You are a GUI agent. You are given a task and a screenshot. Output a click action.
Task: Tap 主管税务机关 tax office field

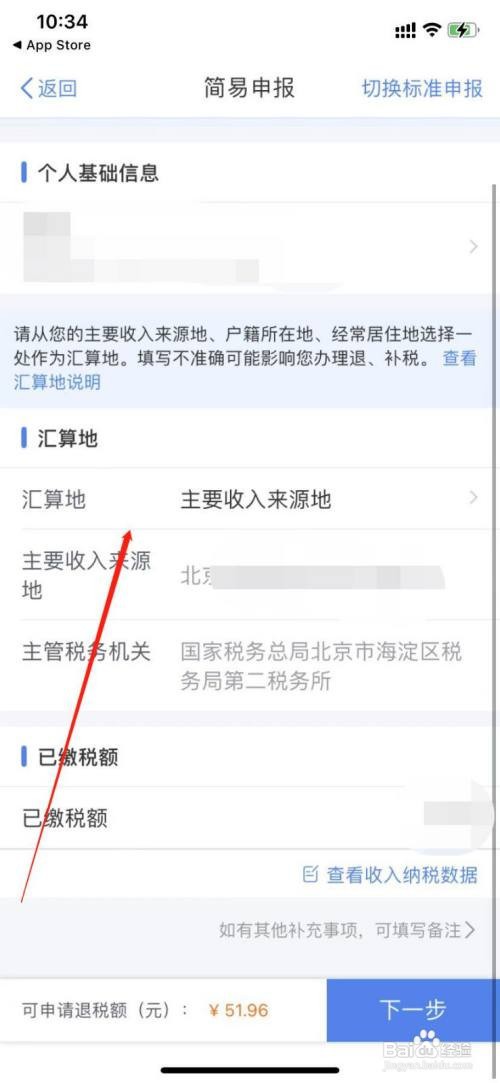[321, 667]
